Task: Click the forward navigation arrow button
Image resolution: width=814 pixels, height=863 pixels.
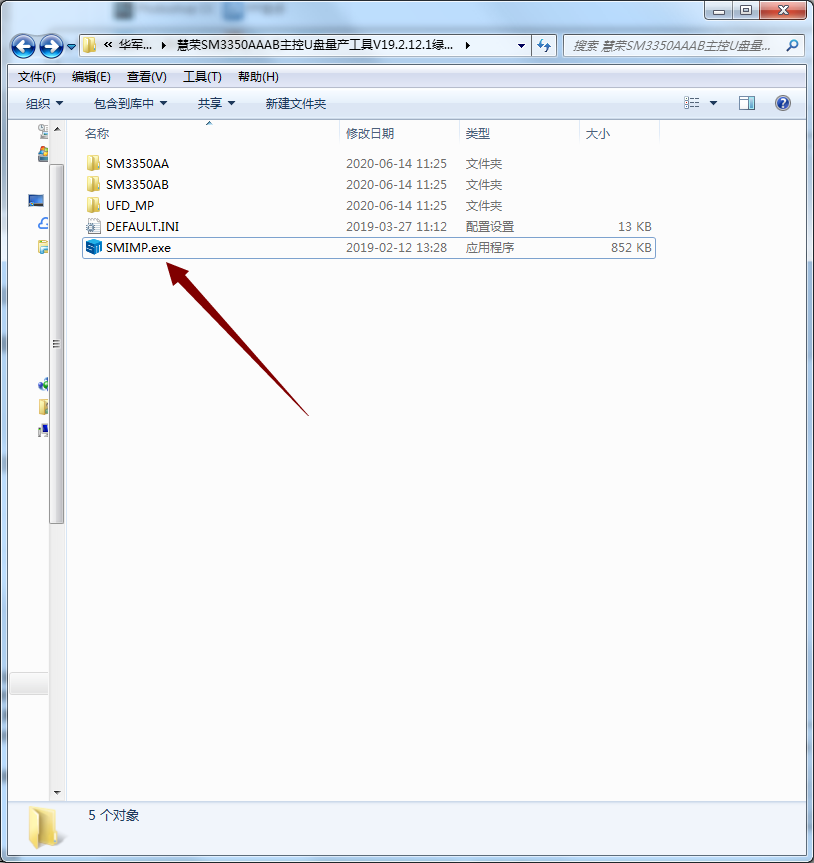Action: click(x=51, y=46)
